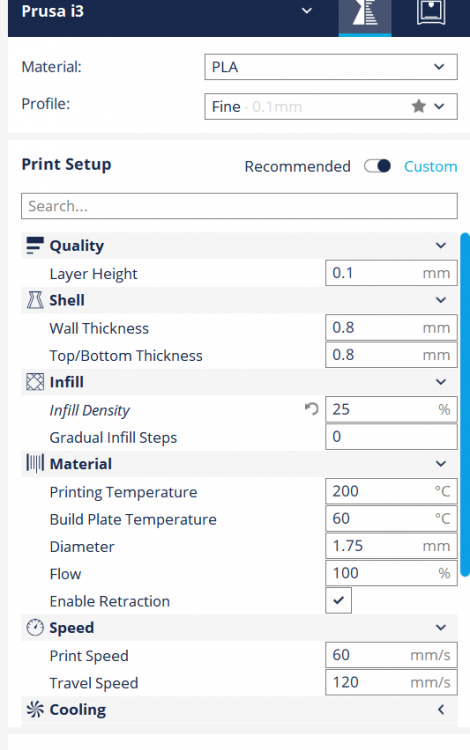The height and width of the screenshot is (750, 470).
Task: Click the Printing Temperature label
Action: click(x=123, y=492)
